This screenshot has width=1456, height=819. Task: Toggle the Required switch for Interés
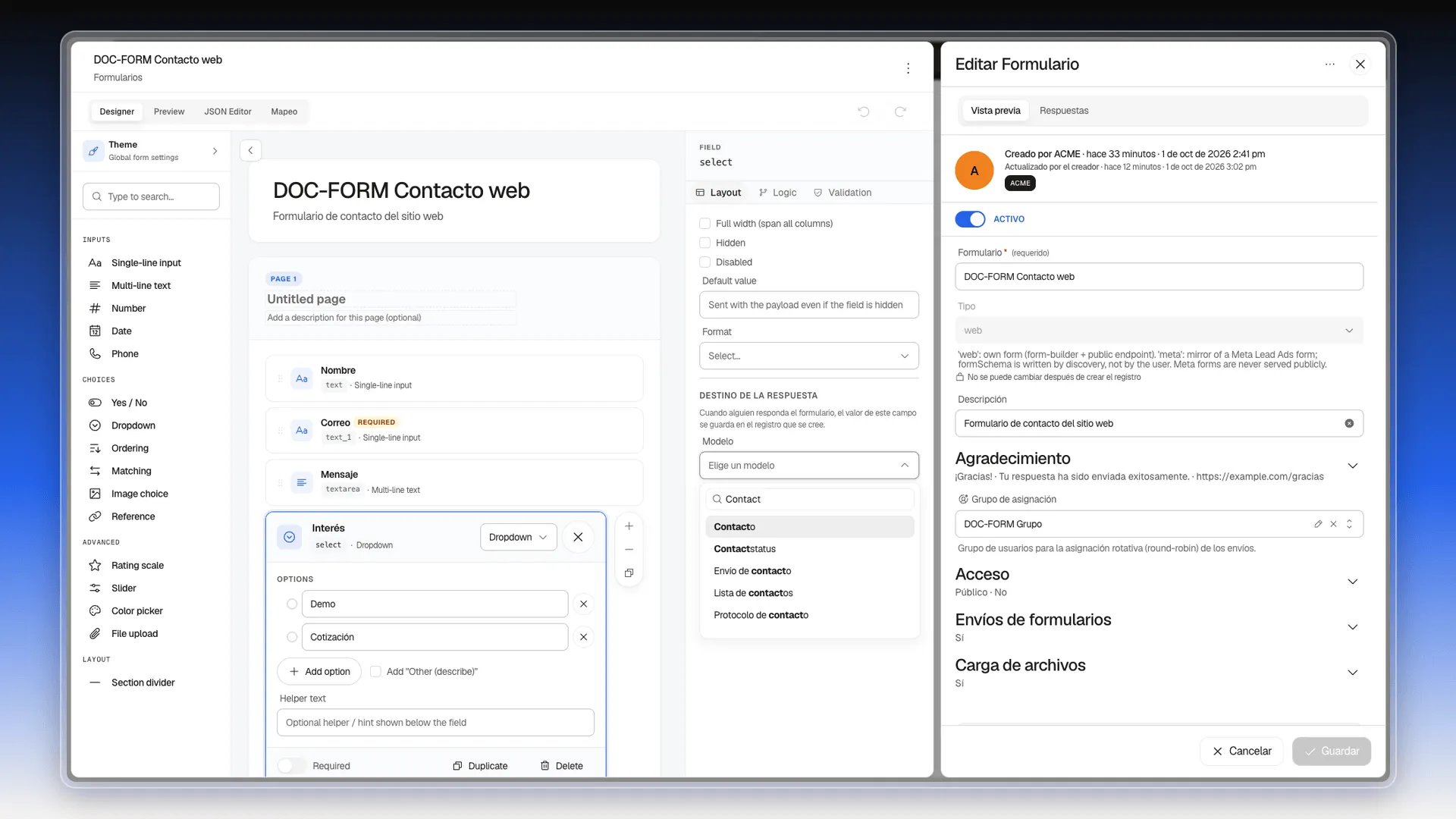[291, 766]
